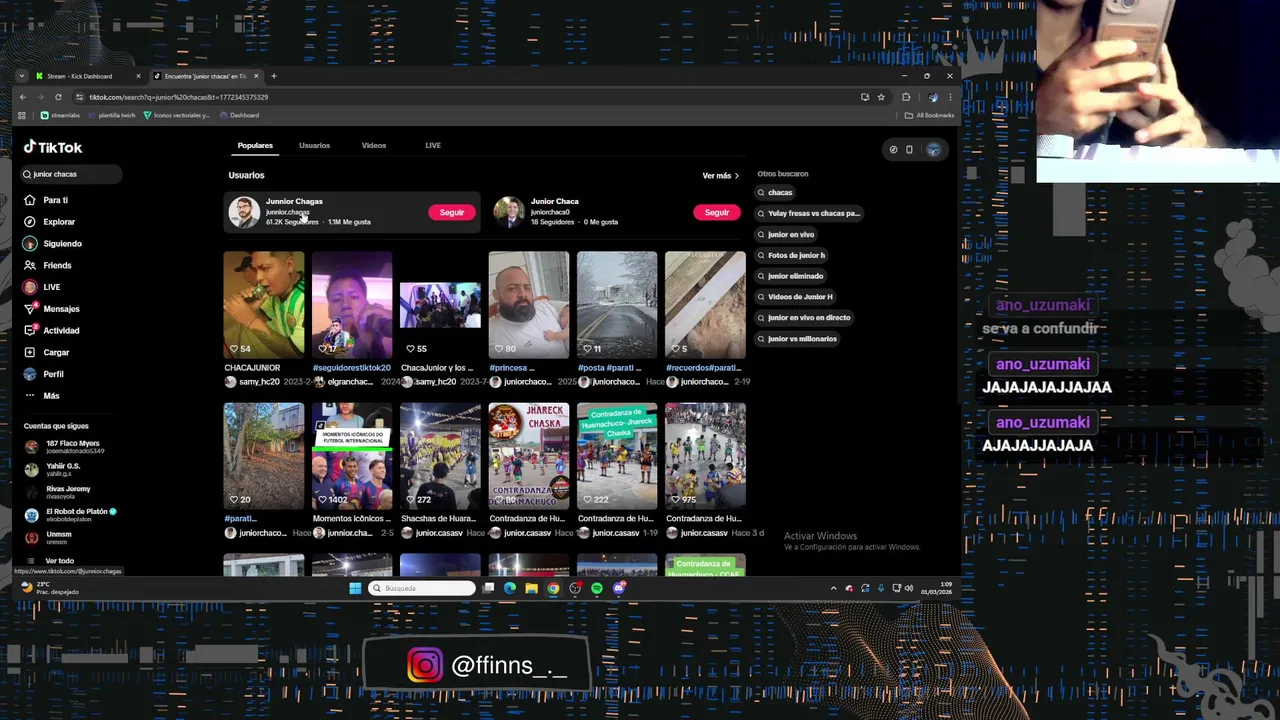Click the TikTok logo
This screenshot has height=720, width=1280.
[53, 147]
